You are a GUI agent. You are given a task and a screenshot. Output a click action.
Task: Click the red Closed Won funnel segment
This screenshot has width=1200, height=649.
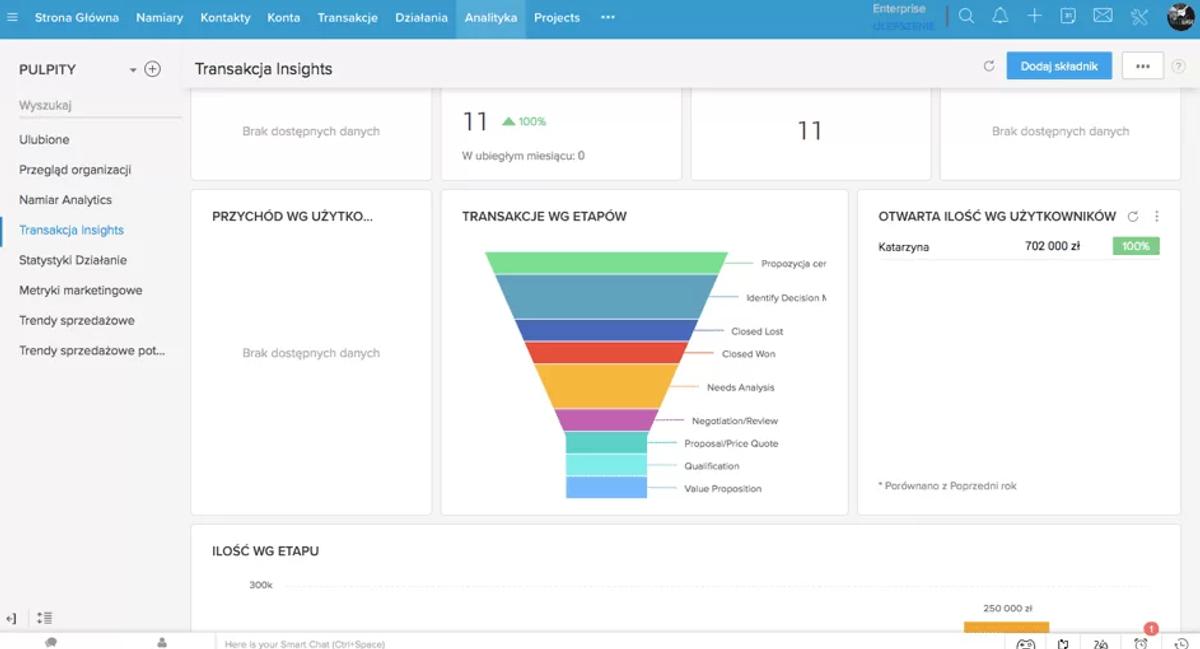tap(606, 352)
